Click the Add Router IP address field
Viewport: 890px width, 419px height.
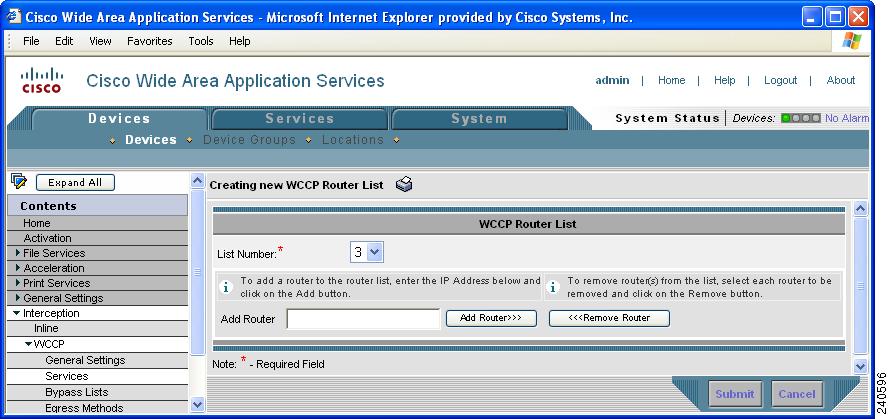click(363, 319)
